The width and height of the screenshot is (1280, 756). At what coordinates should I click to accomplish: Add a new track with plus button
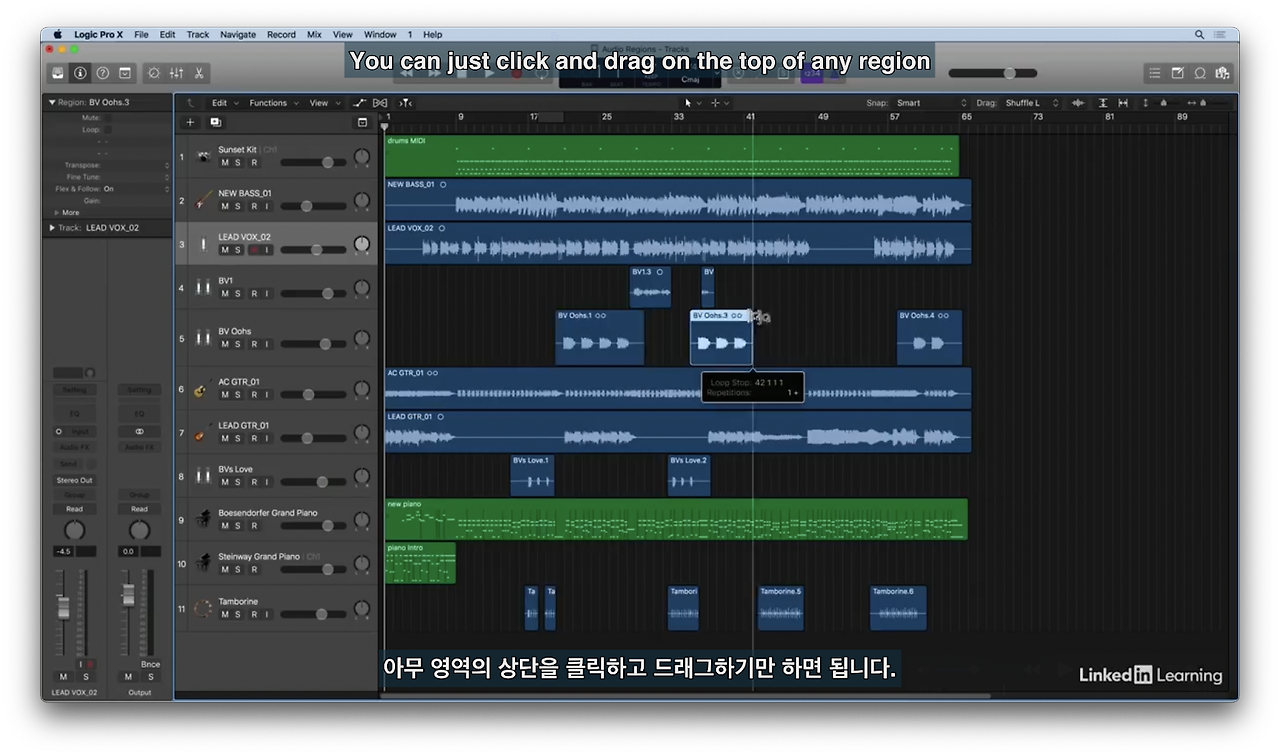point(190,122)
